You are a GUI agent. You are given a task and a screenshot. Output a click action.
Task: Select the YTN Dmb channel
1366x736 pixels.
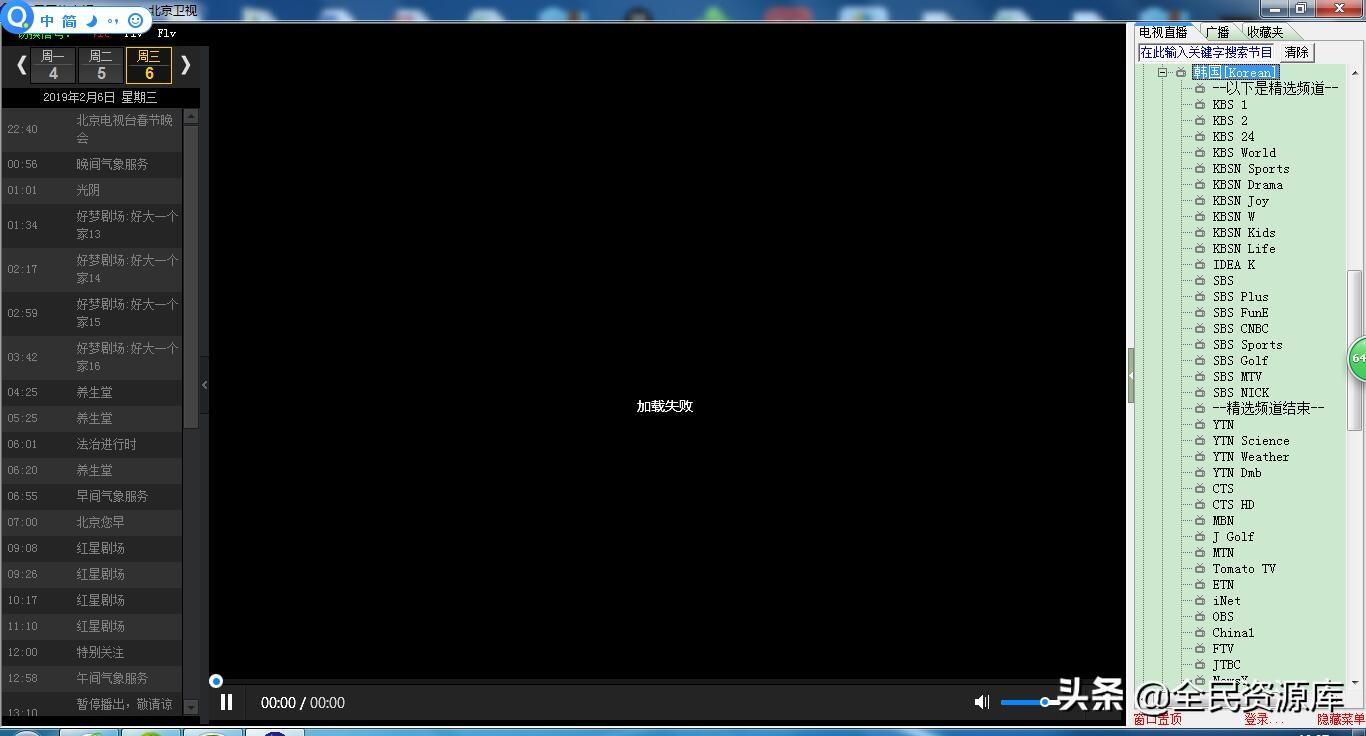tap(1237, 473)
